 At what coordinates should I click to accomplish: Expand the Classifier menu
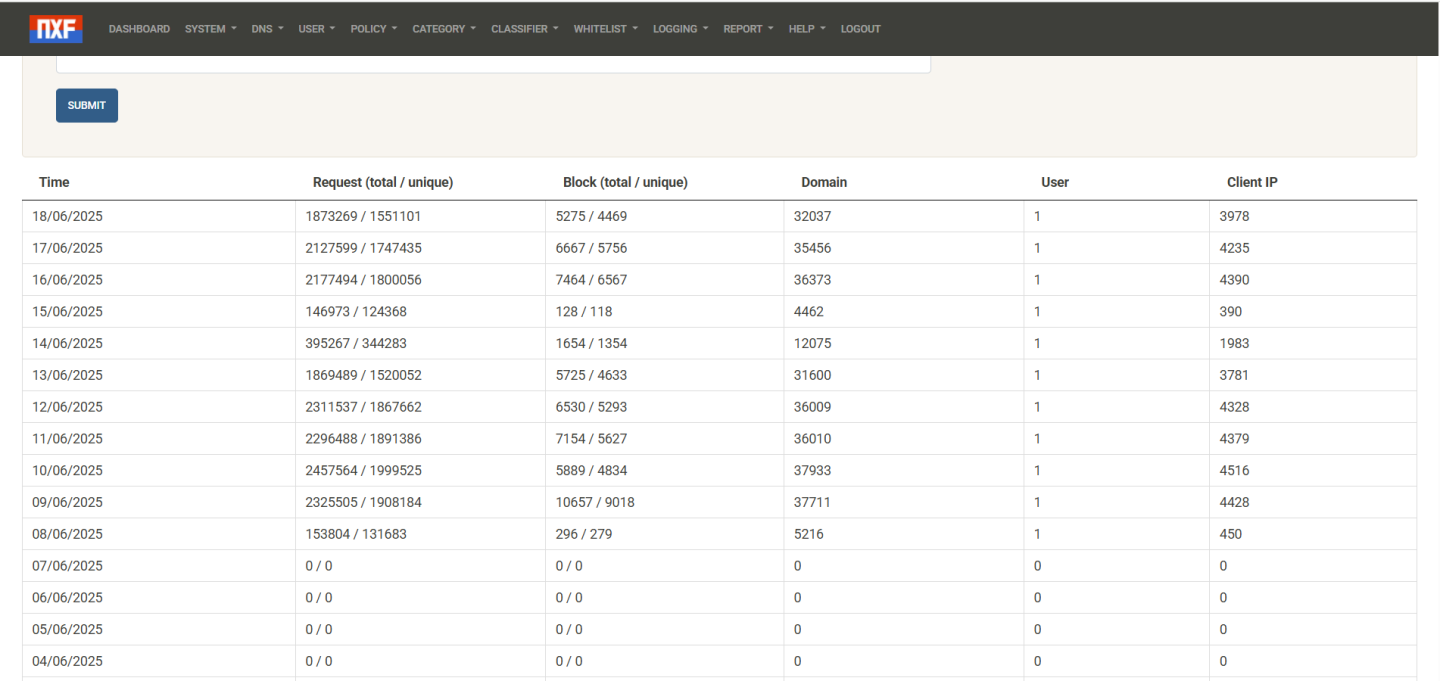tap(524, 29)
